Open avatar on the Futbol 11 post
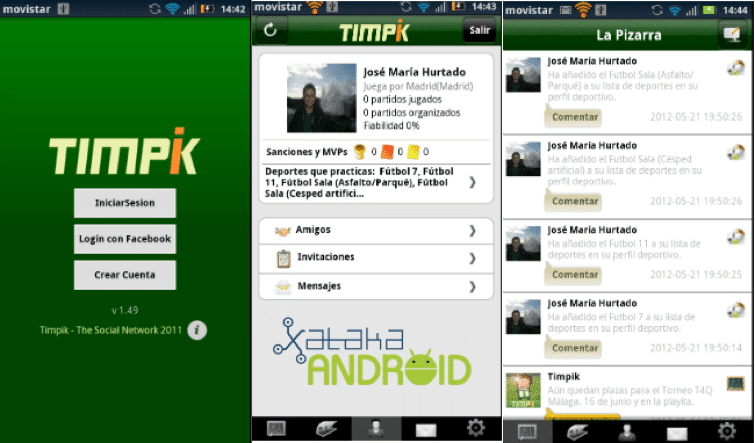 pyautogui.click(x=523, y=243)
